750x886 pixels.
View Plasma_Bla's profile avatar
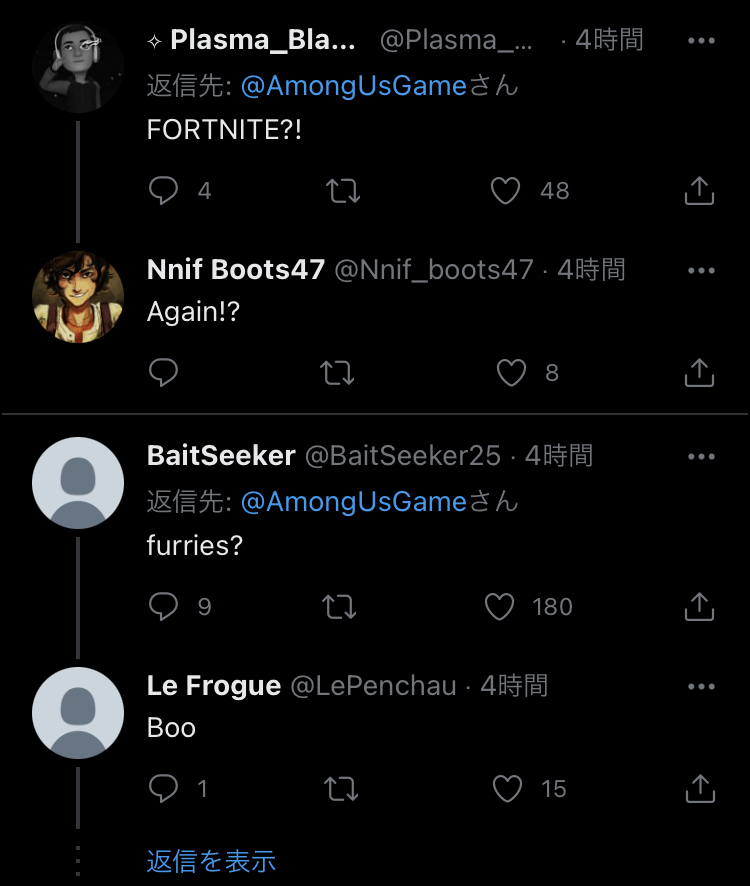click(x=78, y=67)
